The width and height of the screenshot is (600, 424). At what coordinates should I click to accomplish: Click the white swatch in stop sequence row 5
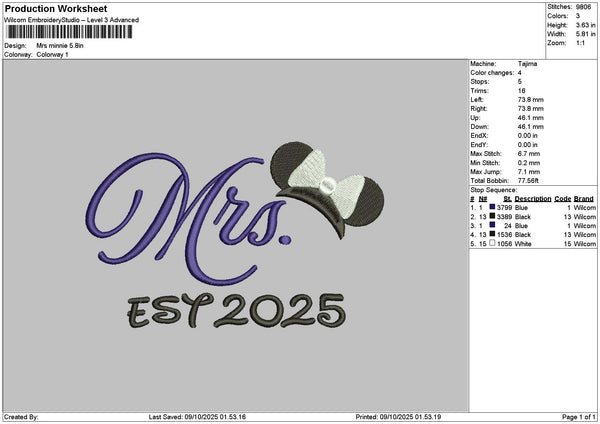tap(492, 243)
